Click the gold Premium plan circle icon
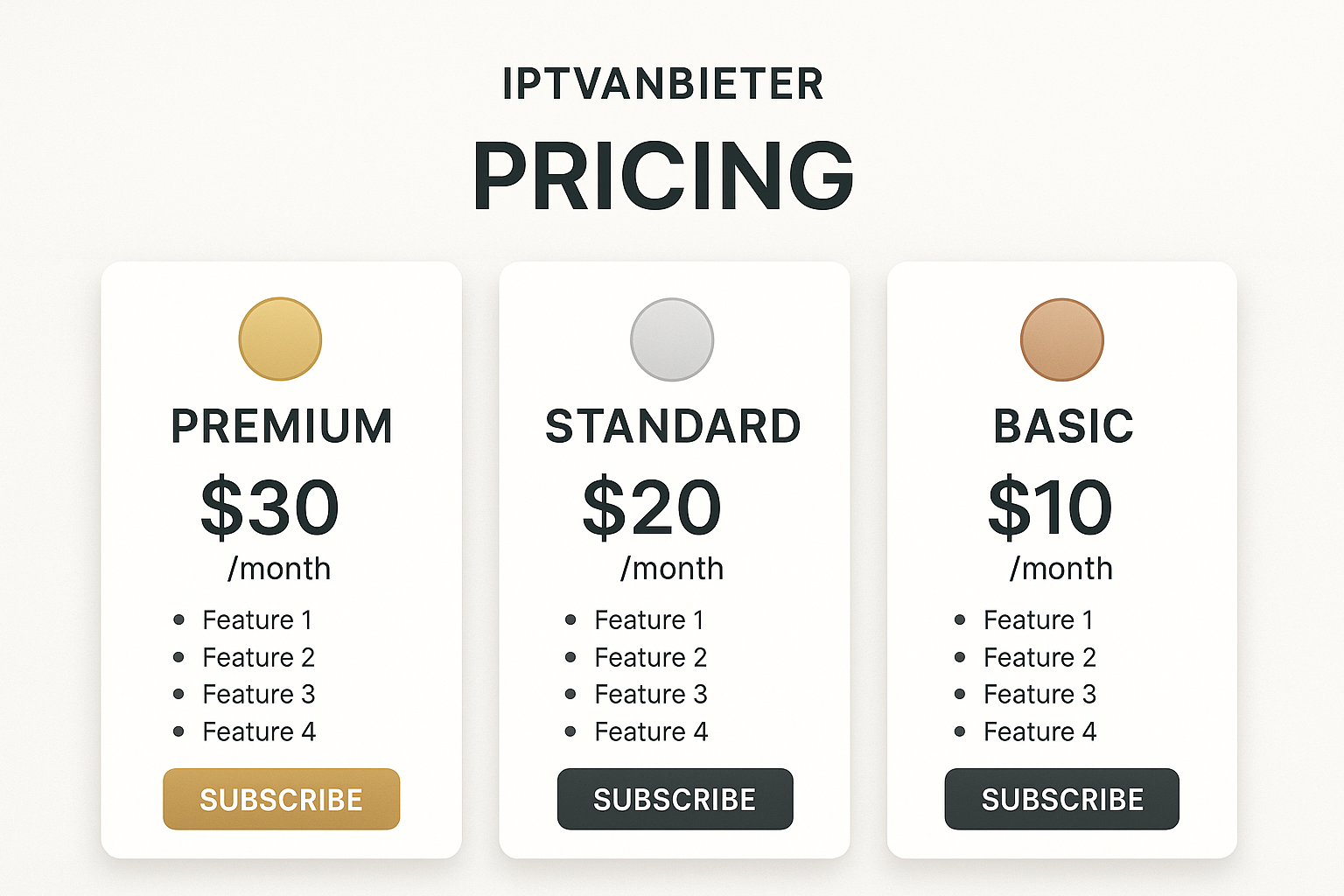Screen dimensions: 1344x896 click(x=280, y=339)
